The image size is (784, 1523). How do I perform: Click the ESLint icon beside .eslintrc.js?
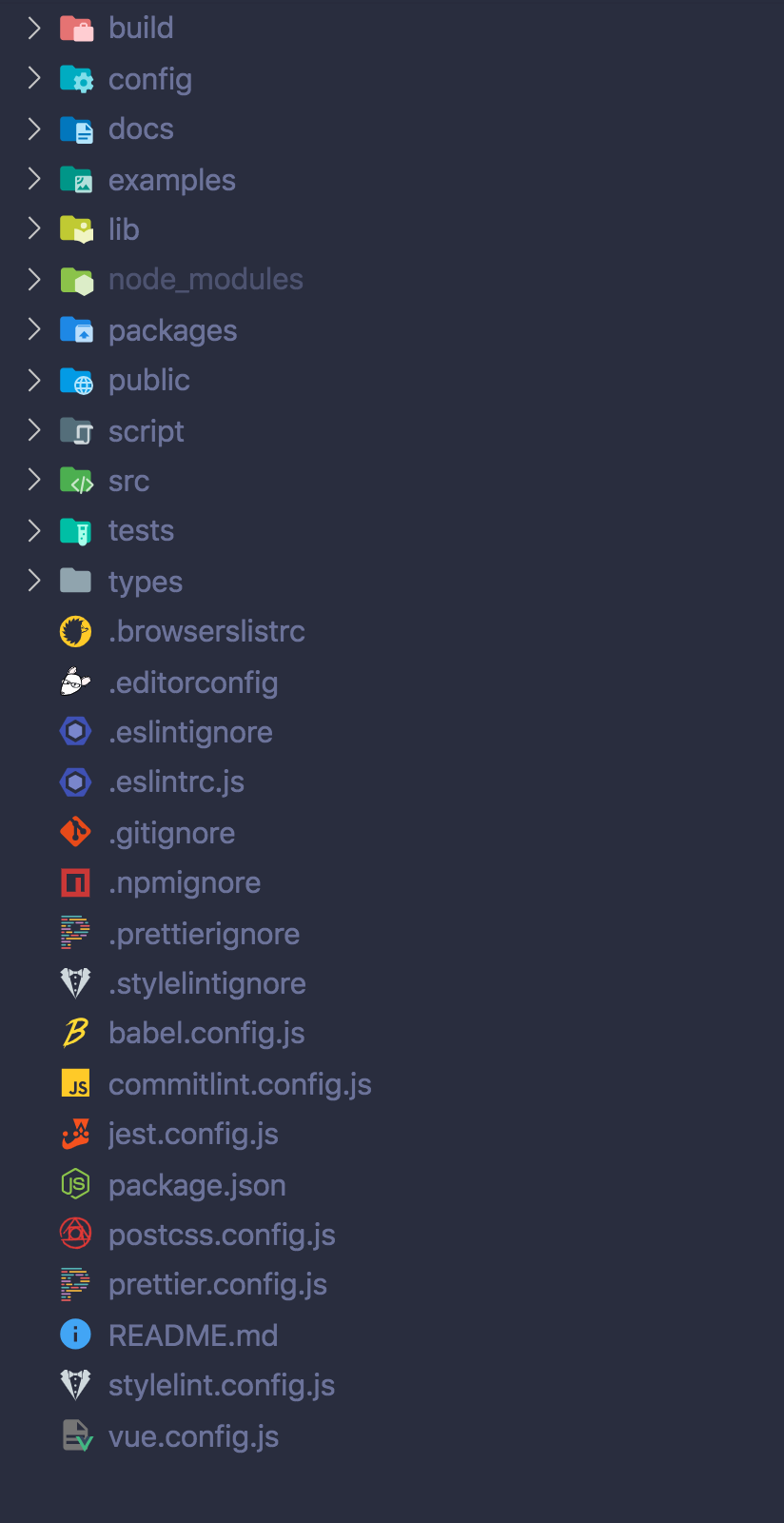[x=75, y=781]
